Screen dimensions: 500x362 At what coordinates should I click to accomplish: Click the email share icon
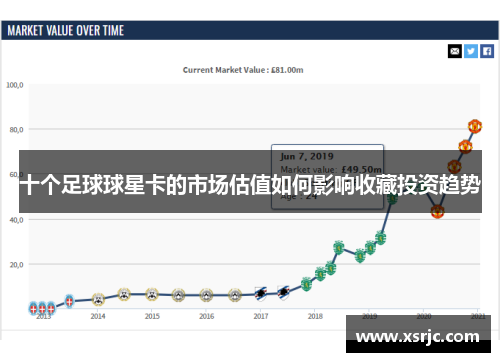point(455,51)
